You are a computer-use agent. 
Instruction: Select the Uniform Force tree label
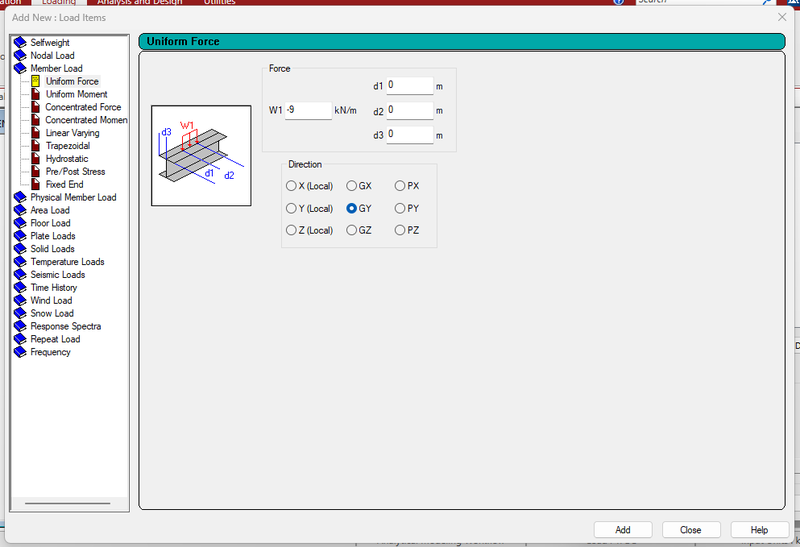(72, 81)
